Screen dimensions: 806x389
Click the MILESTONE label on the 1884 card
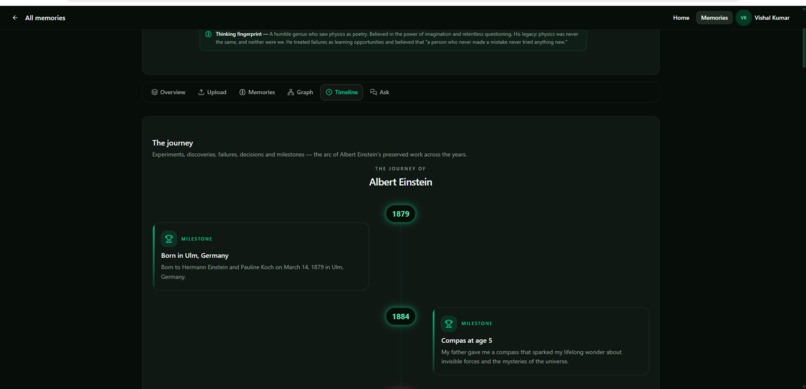tap(477, 324)
